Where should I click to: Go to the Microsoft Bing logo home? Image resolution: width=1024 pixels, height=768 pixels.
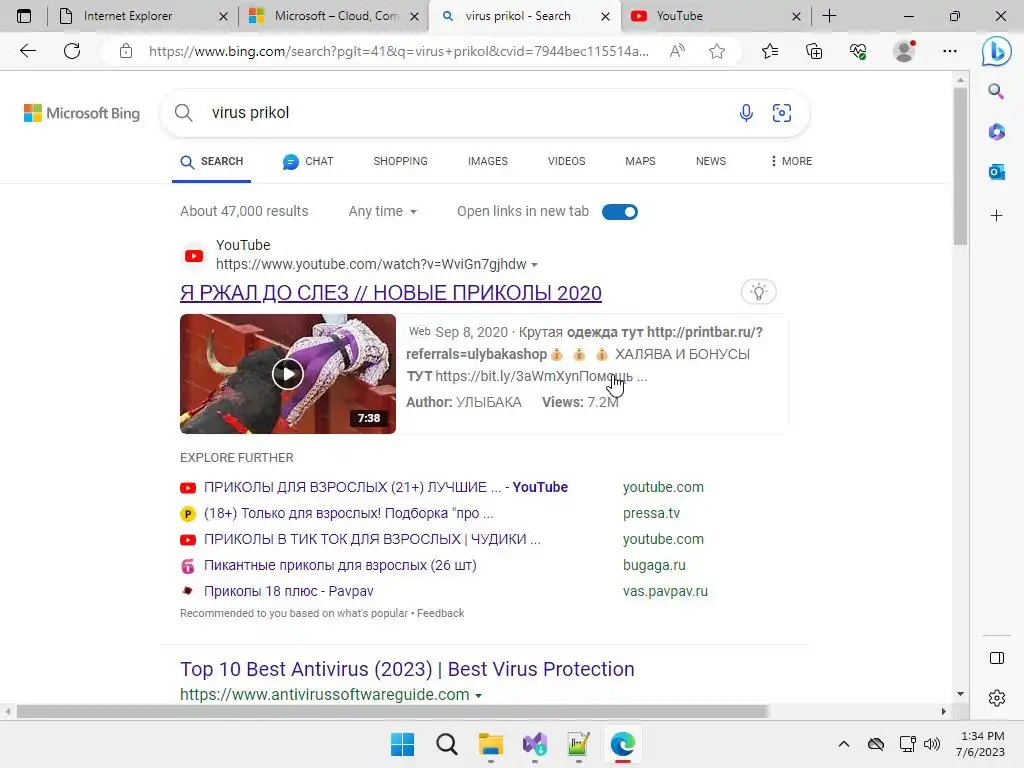click(82, 113)
